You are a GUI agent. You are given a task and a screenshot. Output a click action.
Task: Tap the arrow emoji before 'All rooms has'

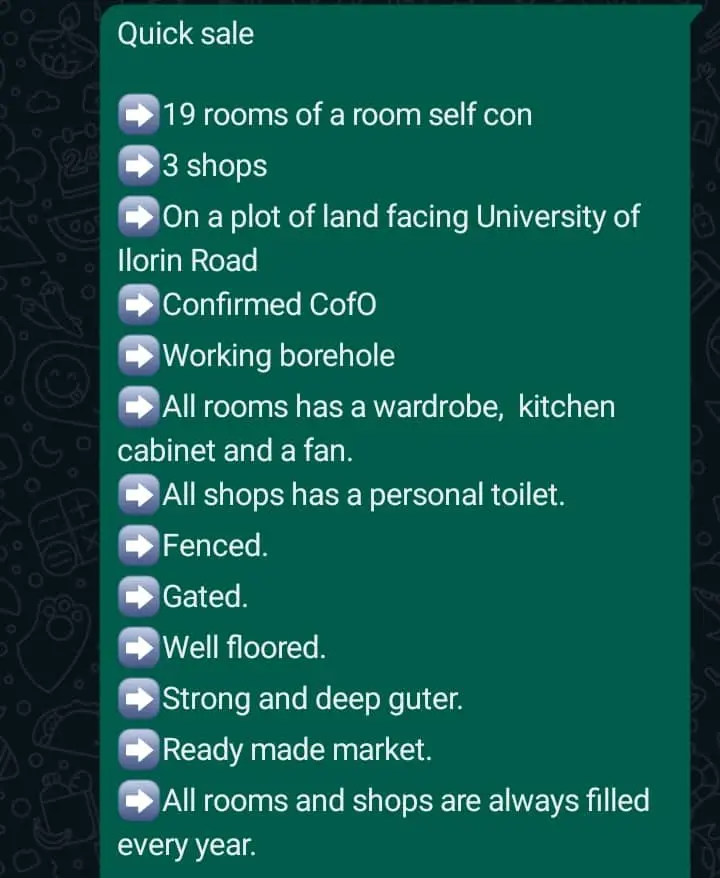tap(139, 408)
